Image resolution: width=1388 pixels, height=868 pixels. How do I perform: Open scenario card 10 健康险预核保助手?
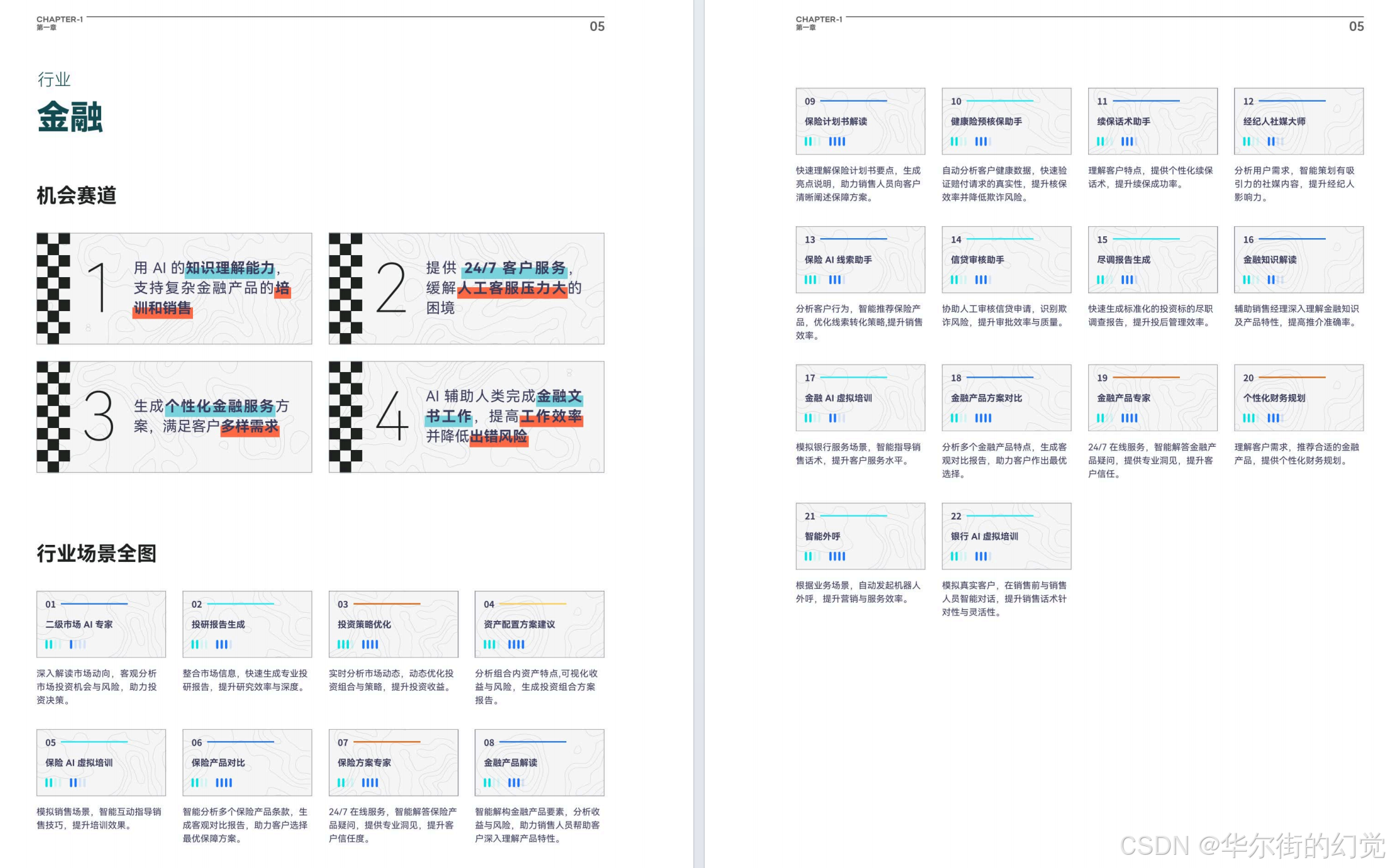(x=1006, y=121)
